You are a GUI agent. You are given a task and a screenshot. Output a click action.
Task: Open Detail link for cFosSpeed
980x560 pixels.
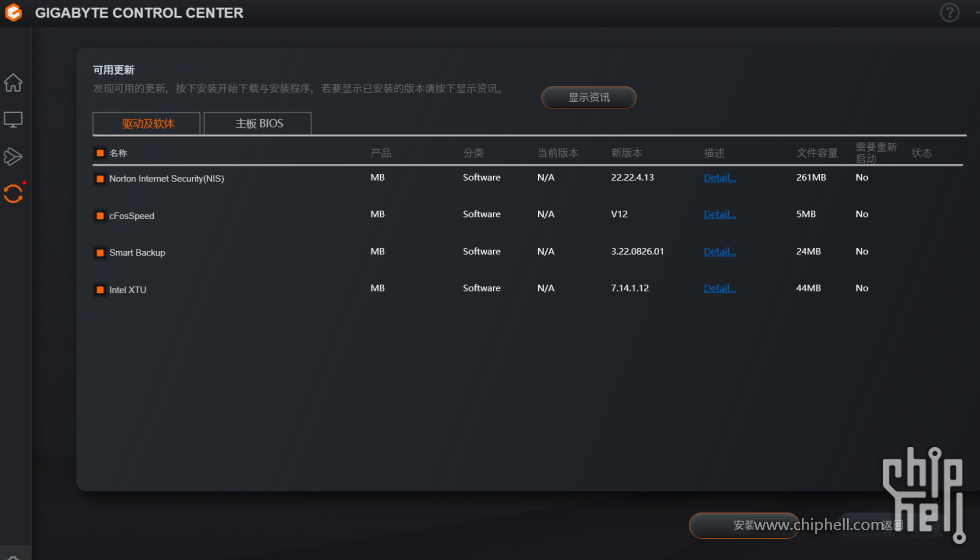pos(719,214)
